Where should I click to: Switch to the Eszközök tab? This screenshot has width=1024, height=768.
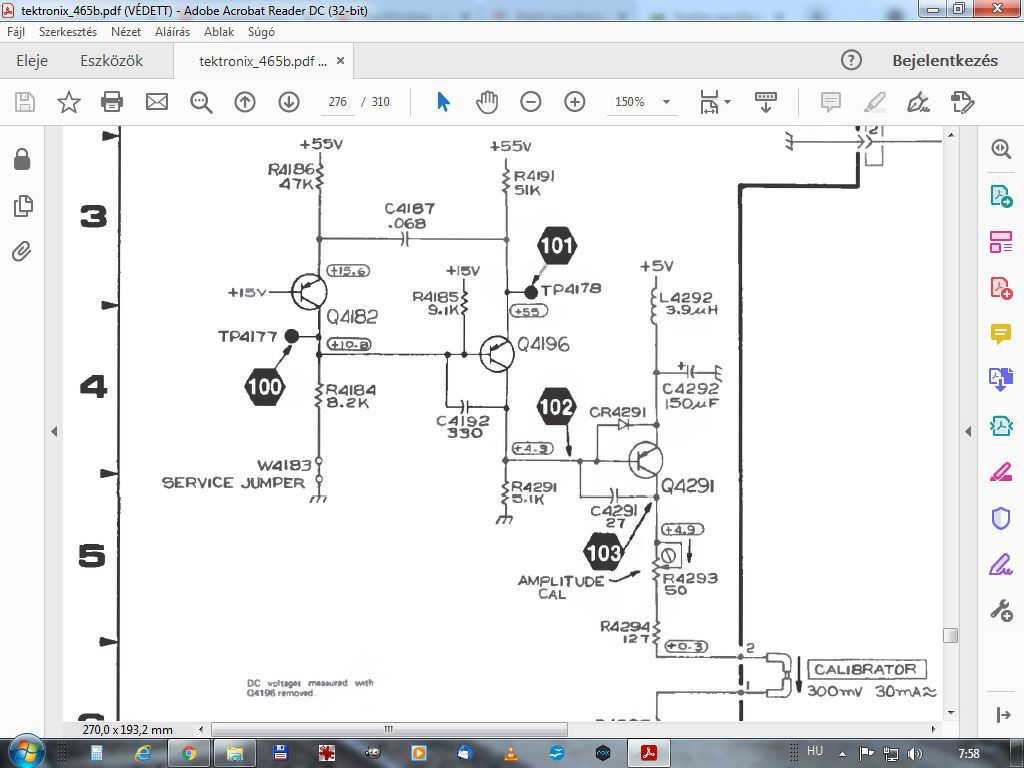[112, 61]
